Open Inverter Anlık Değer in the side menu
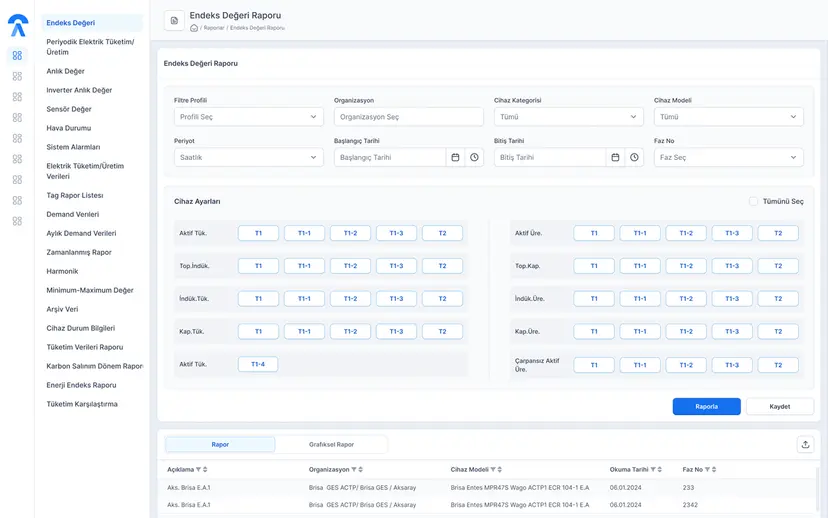Viewport: 828px width, 518px height. (79, 90)
